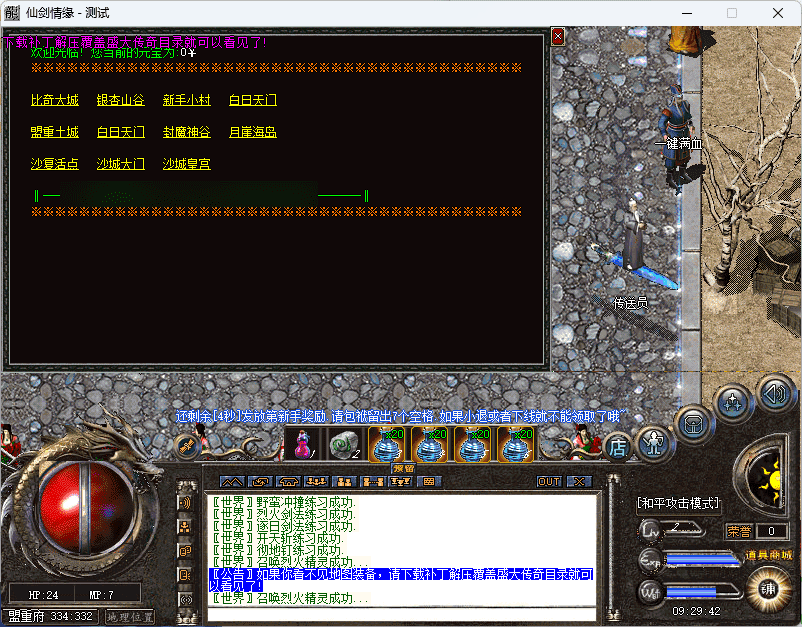The height and width of the screenshot is (627, 802).
Task: Select the 逐日剑法练习成功 chat line
Action: tap(283, 526)
